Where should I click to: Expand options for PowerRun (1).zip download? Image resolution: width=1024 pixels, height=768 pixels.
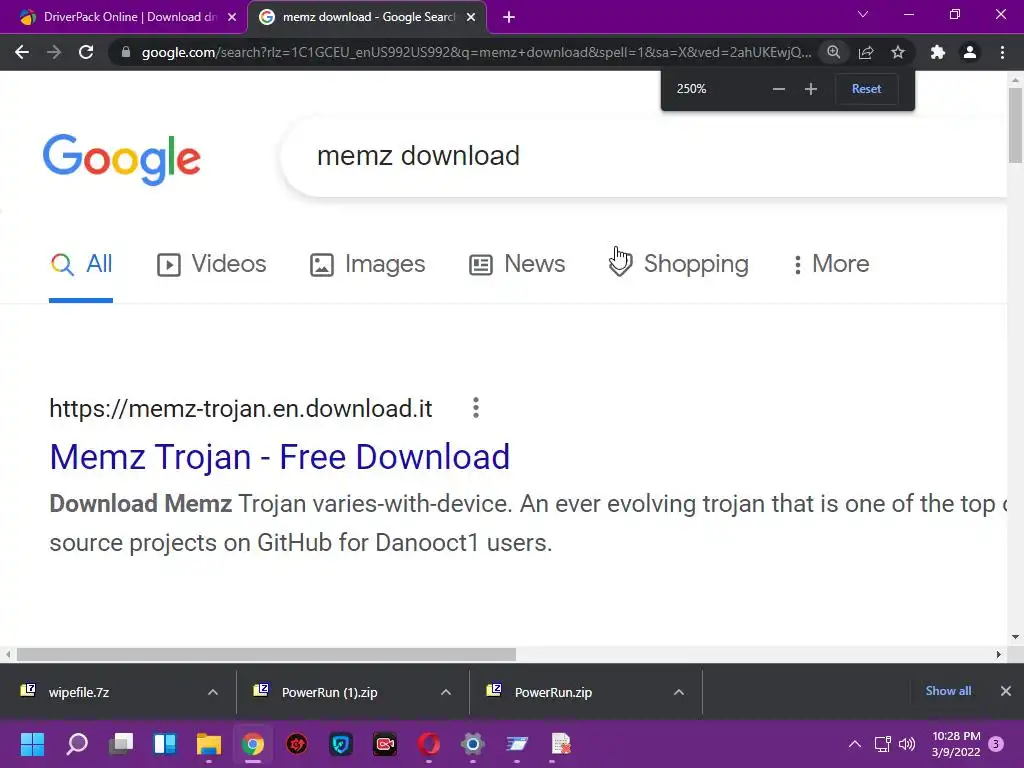coord(446,692)
